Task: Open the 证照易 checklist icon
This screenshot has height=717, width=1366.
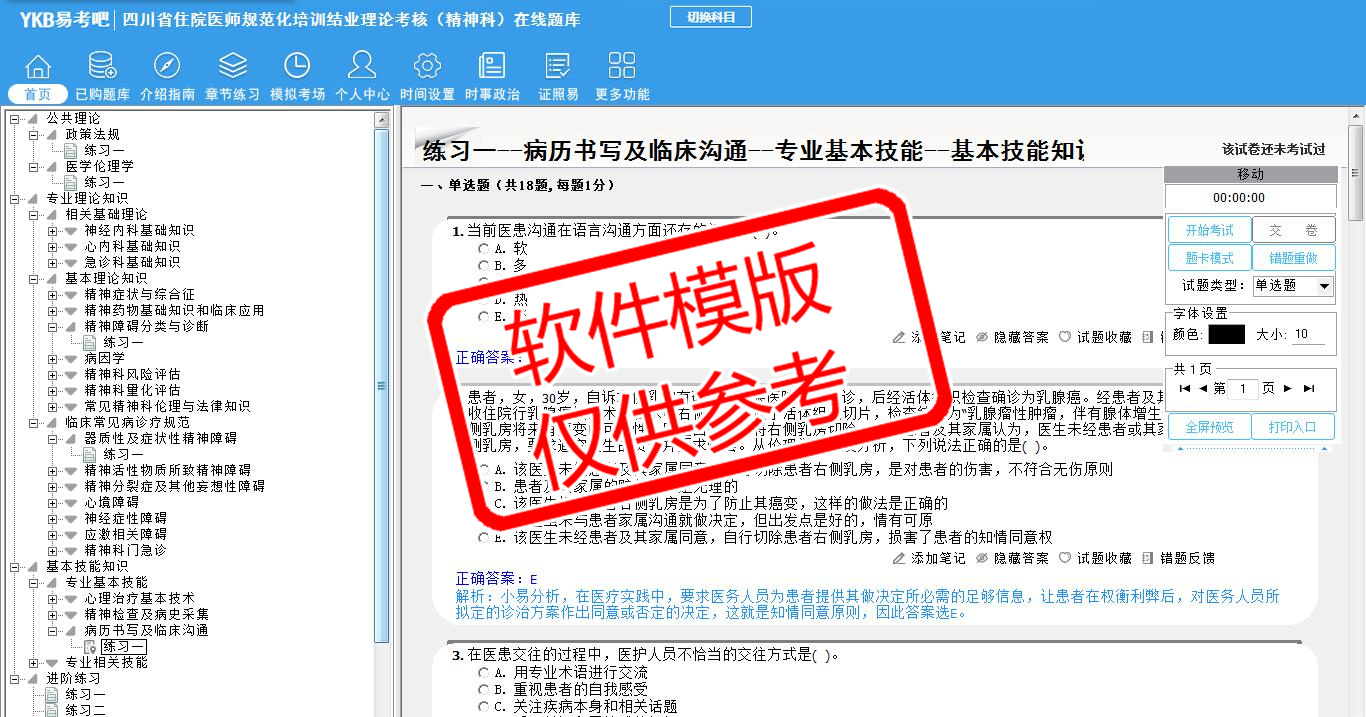Action: pyautogui.click(x=558, y=66)
